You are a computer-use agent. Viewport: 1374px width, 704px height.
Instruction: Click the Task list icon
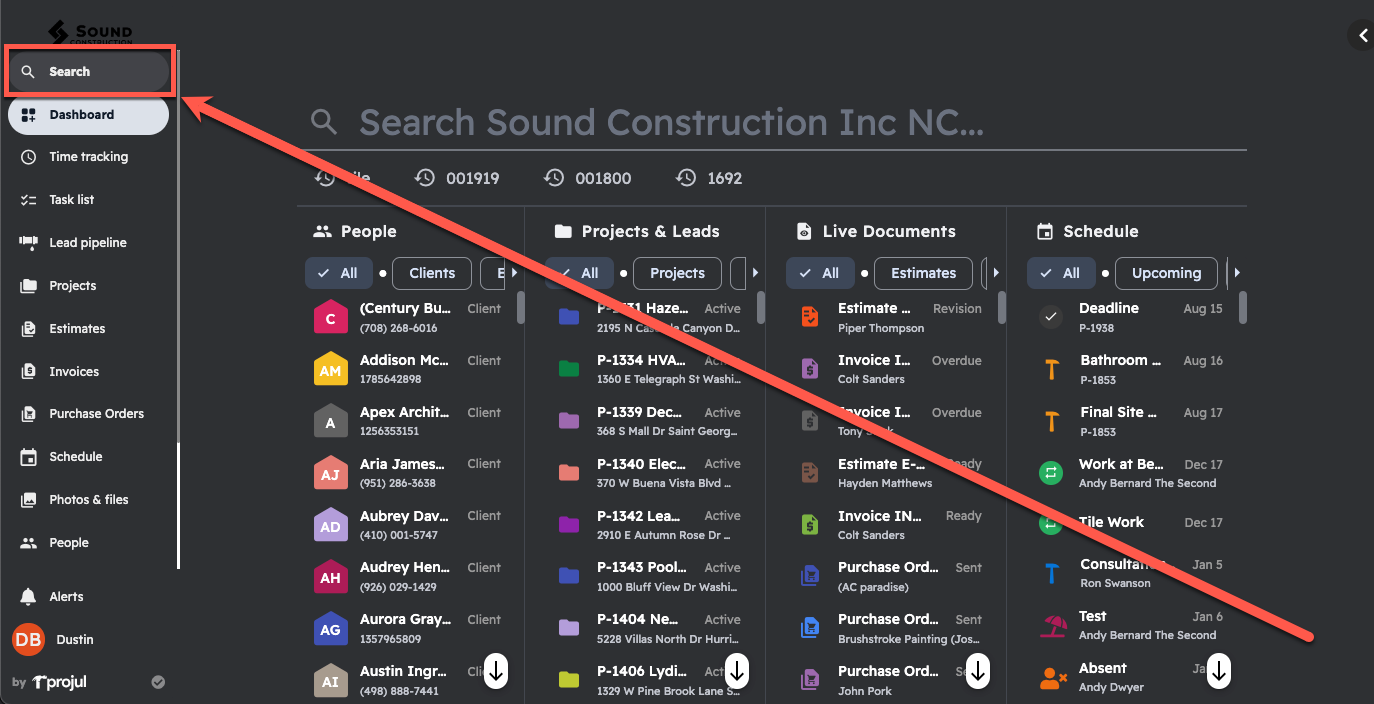(29, 200)
